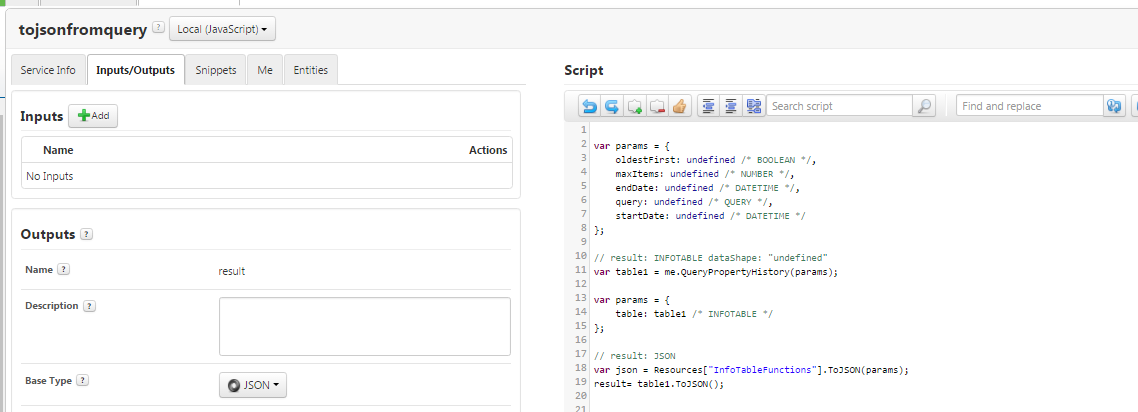Select the Inputs/Outputs tab
Viewport: 1138px width, 412px height.
(x=136, y=70)
